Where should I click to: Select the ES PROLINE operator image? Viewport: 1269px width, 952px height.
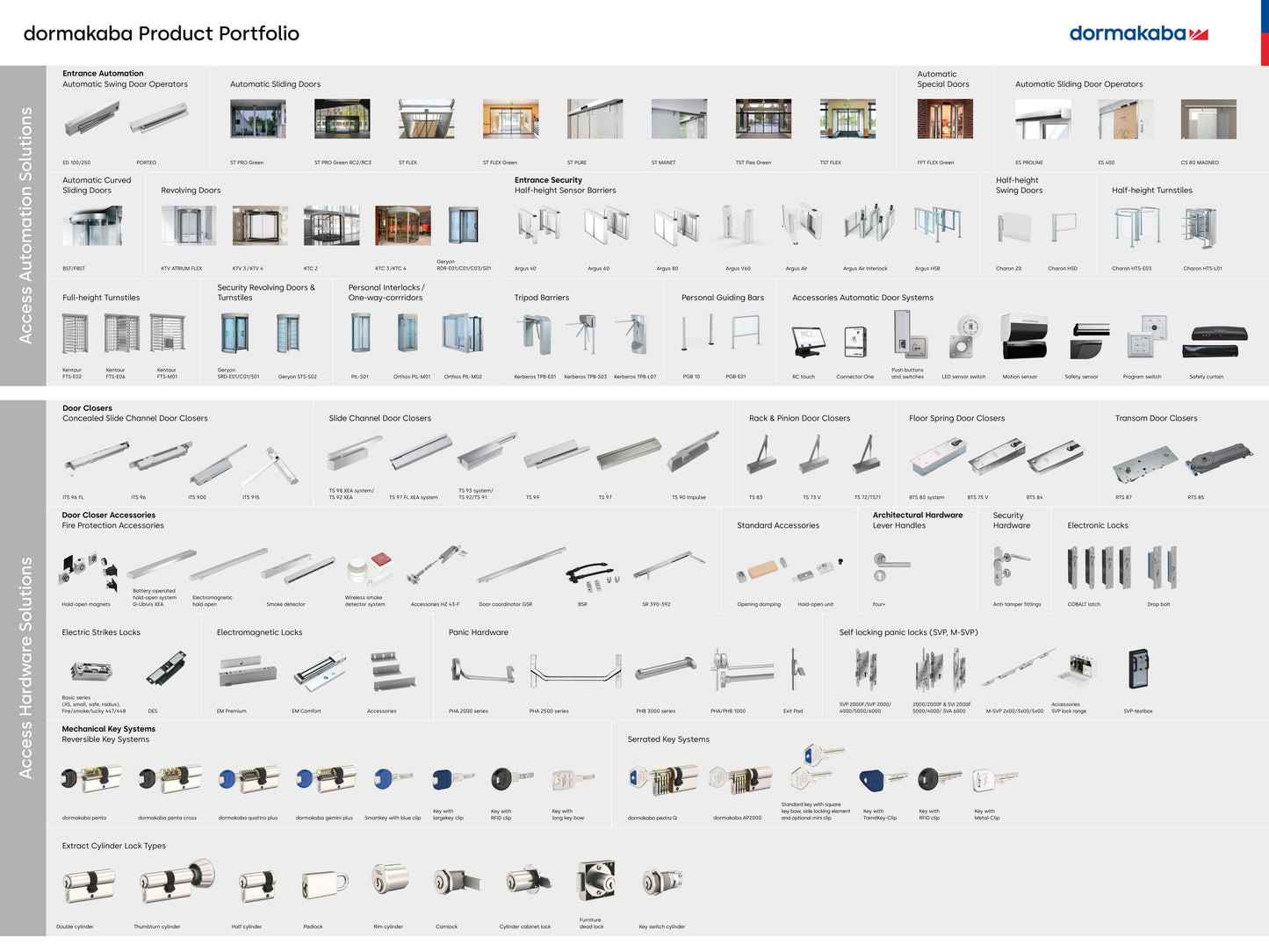[x=1043, y=119]
